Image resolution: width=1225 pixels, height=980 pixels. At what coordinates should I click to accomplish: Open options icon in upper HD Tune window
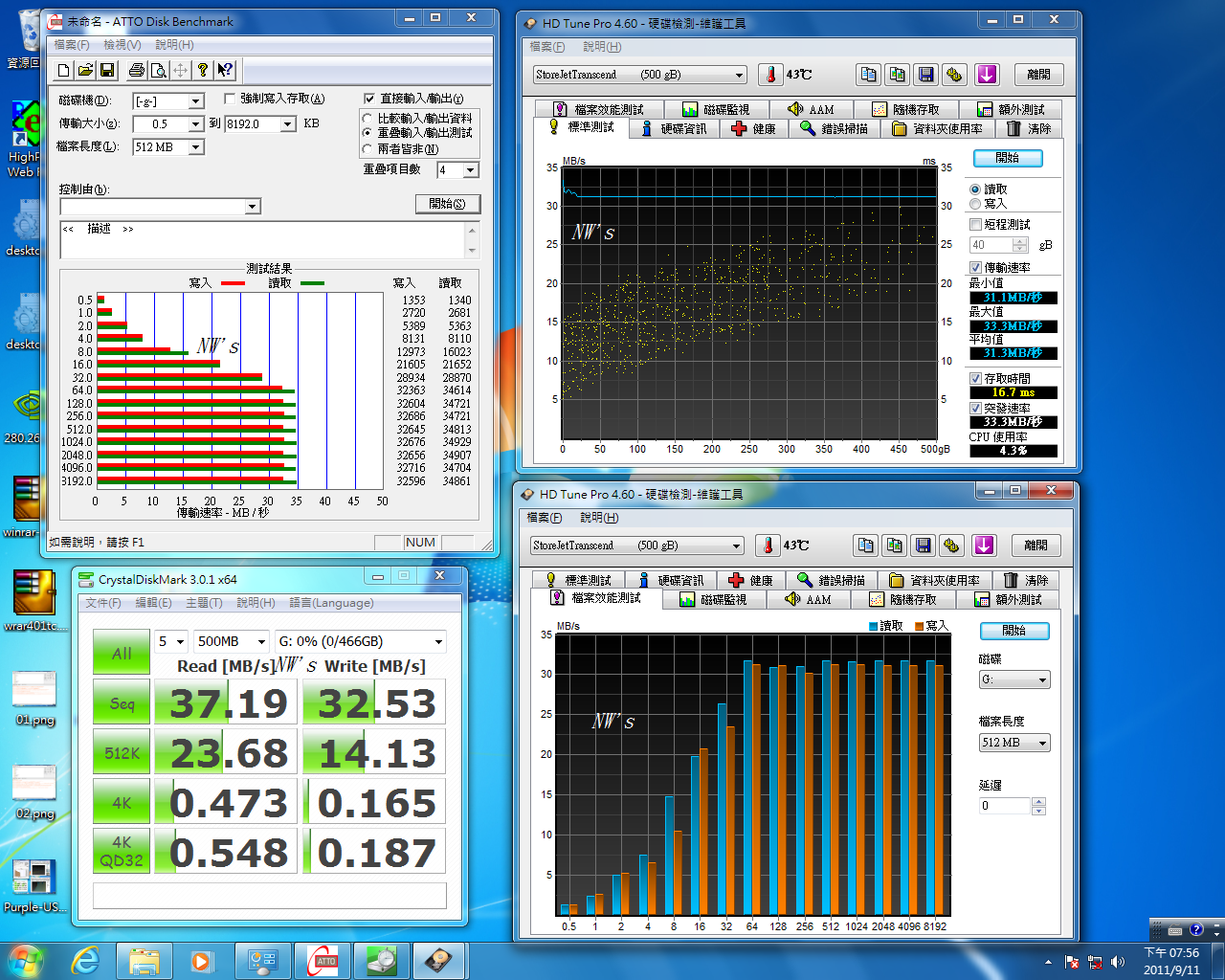point(954,75)
